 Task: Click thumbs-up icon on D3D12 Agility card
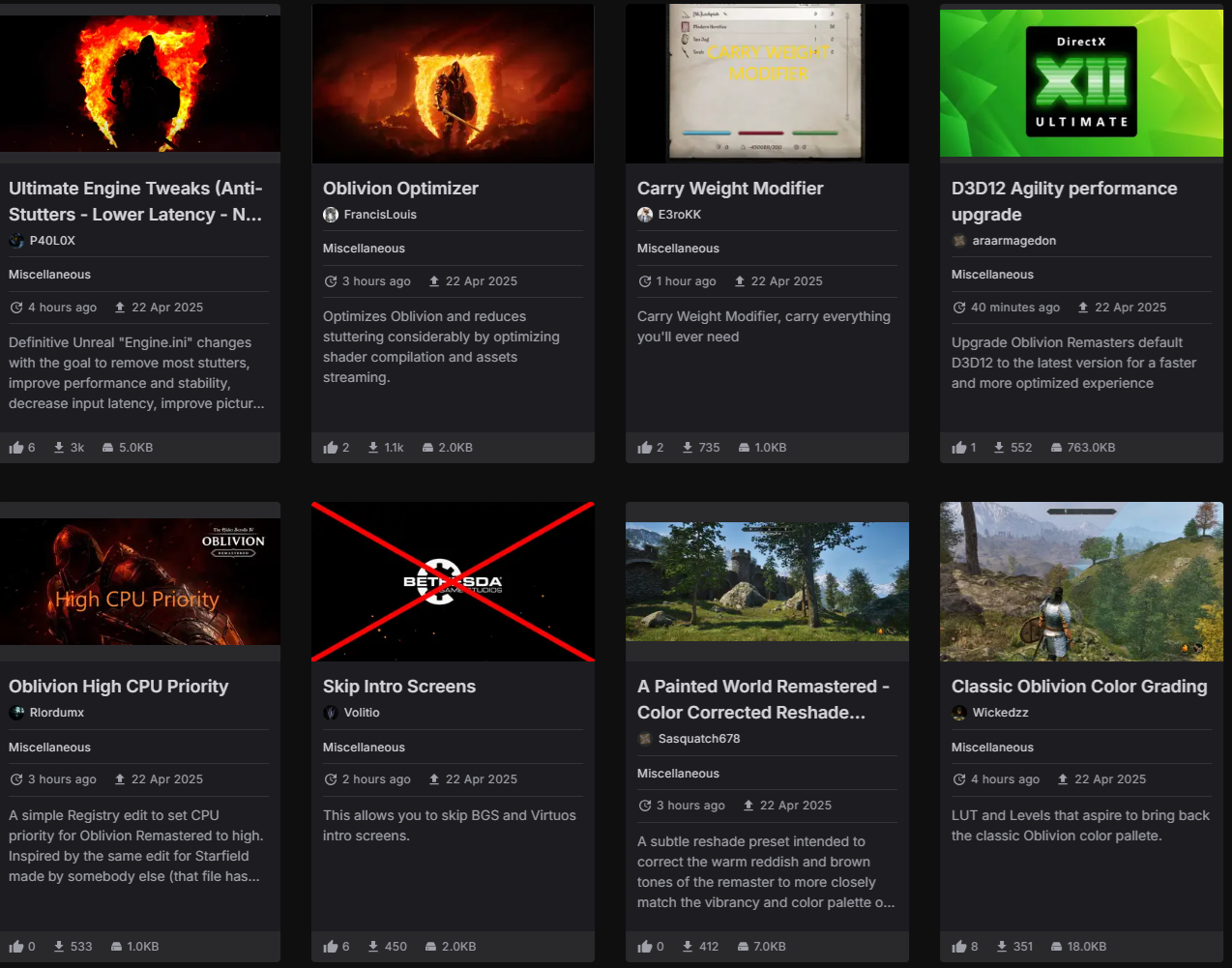click(x=959, y=448)
